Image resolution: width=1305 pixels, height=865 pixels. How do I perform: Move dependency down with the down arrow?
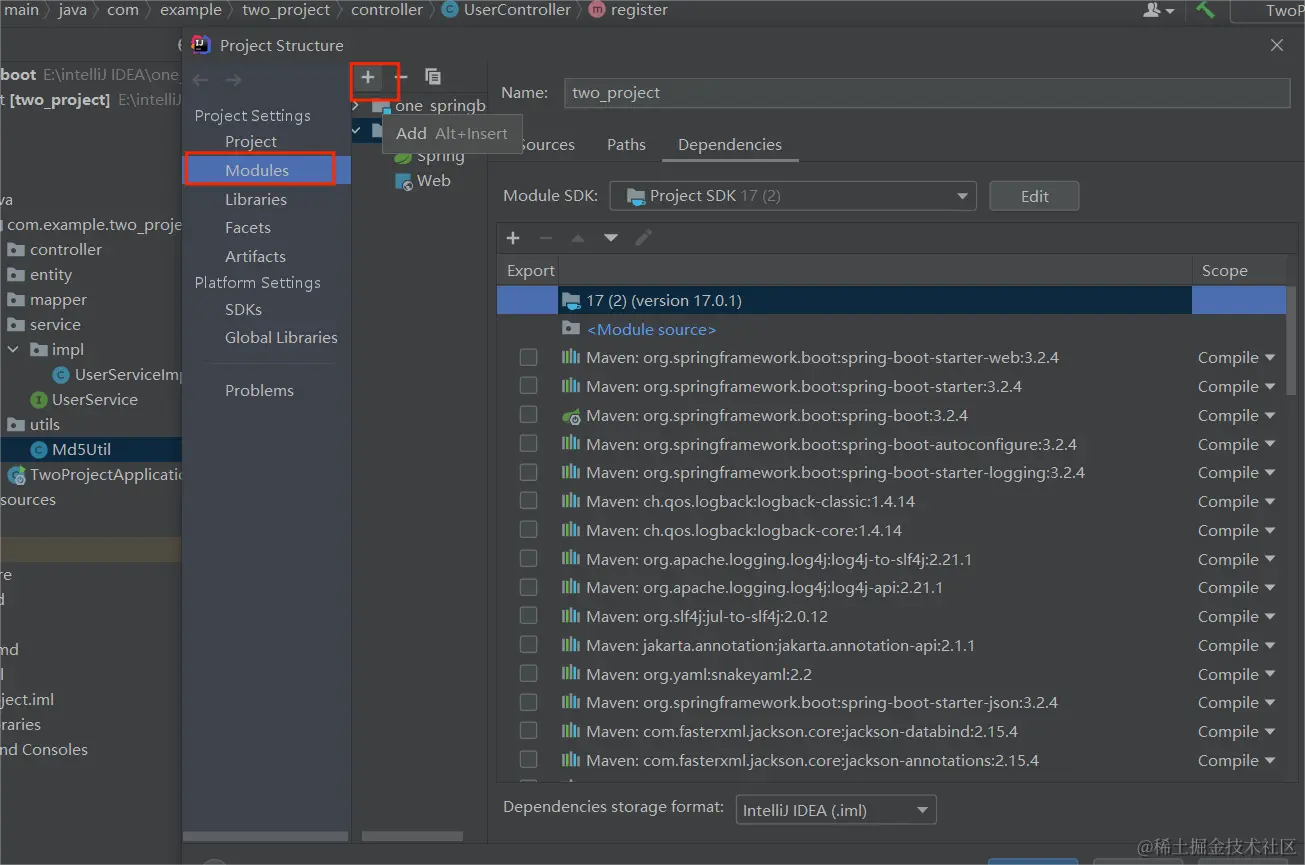(611, 238)
